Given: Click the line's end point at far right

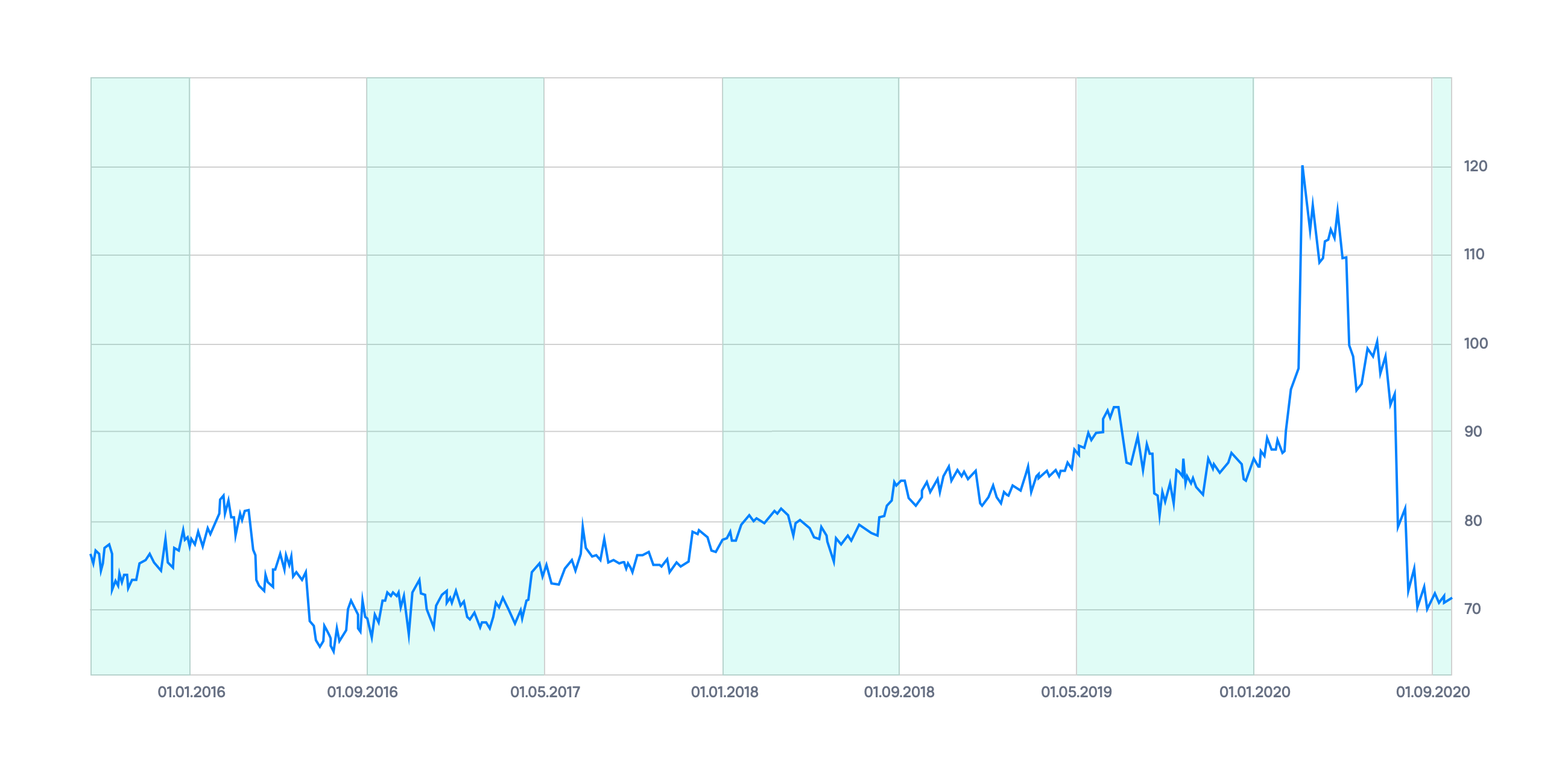Looking at the screenshot, I should 1451,598.
